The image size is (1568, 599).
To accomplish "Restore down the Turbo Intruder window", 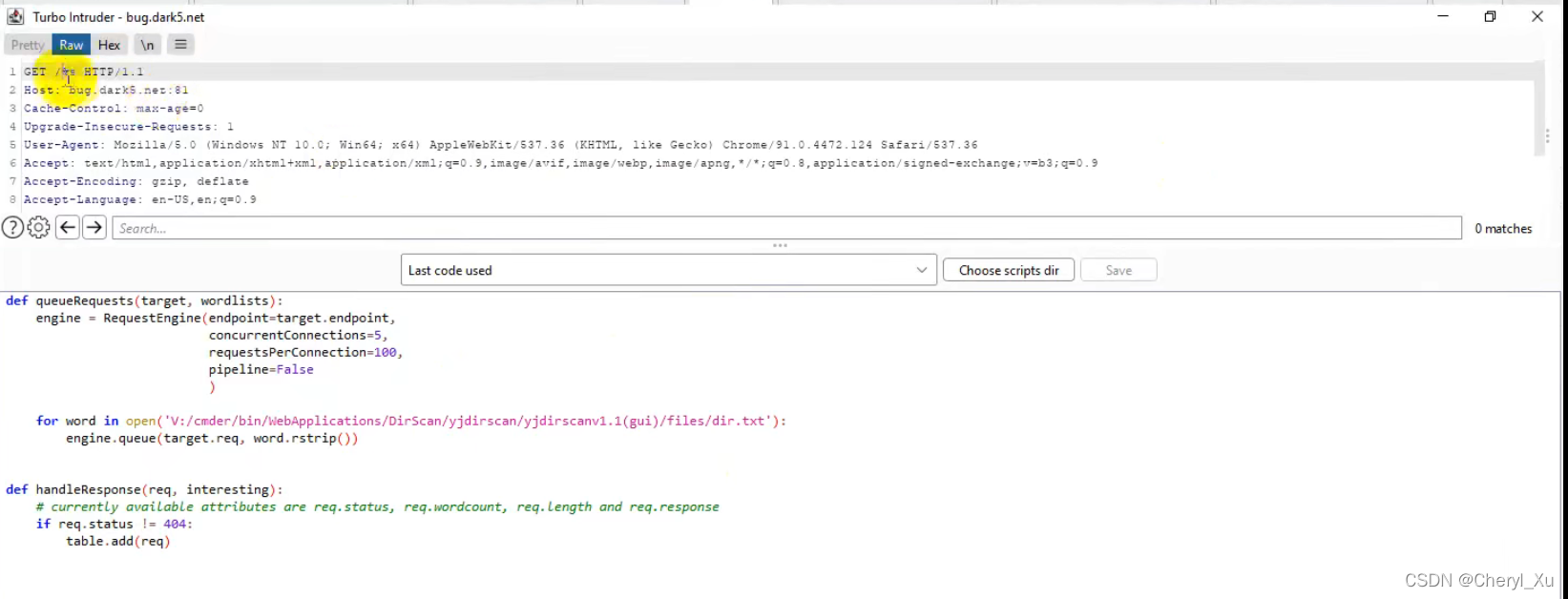I will 1490,16.
